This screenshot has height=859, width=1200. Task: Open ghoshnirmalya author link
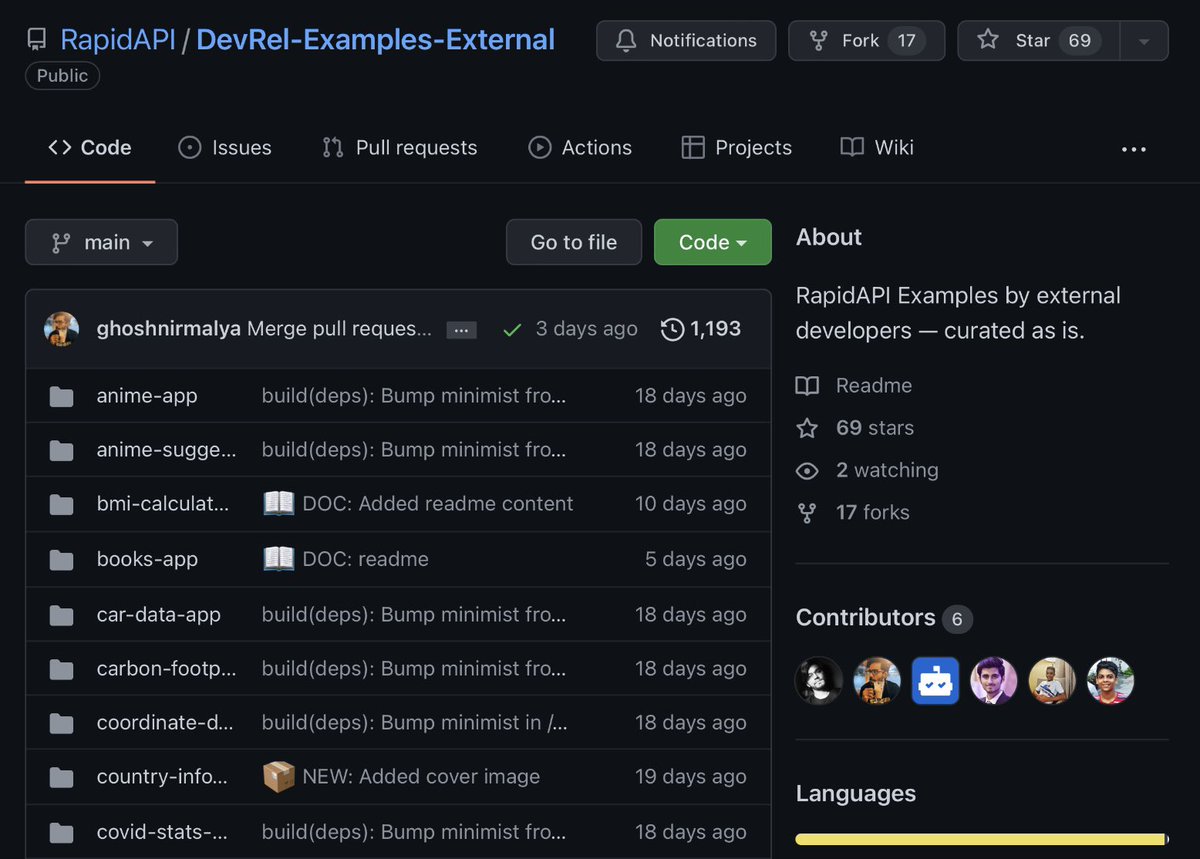click(x=168, y=329)
